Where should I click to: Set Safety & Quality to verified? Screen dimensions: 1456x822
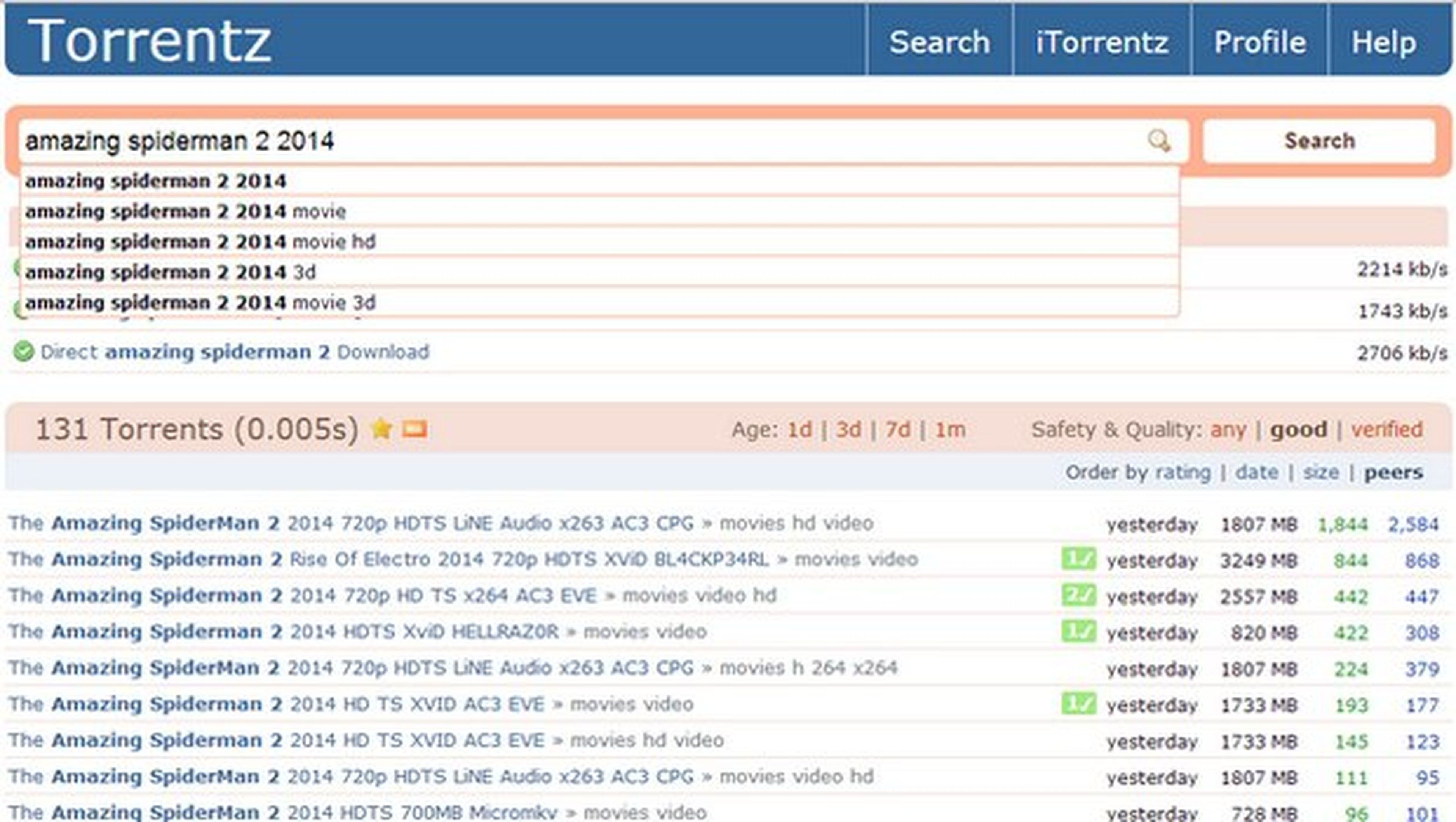click(1387, 430)
